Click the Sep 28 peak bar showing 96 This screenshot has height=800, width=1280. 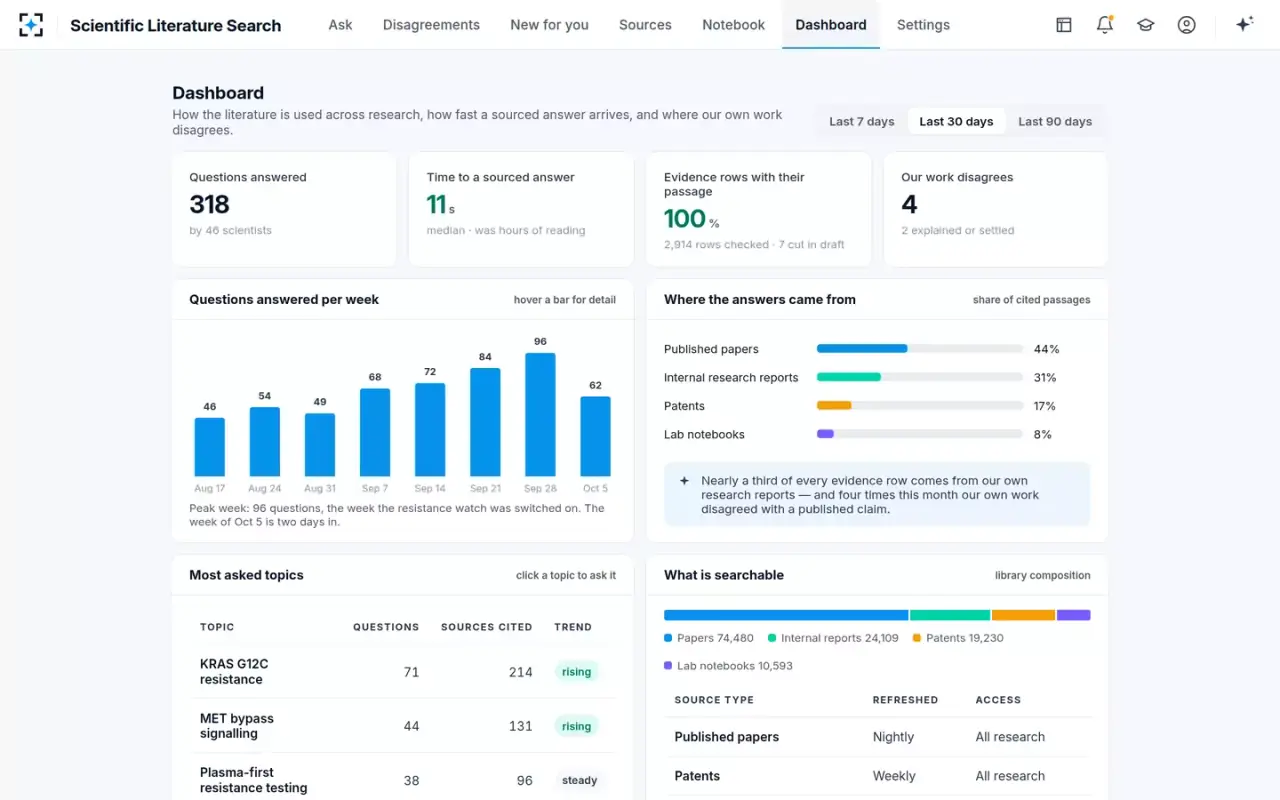coord(540,415)
